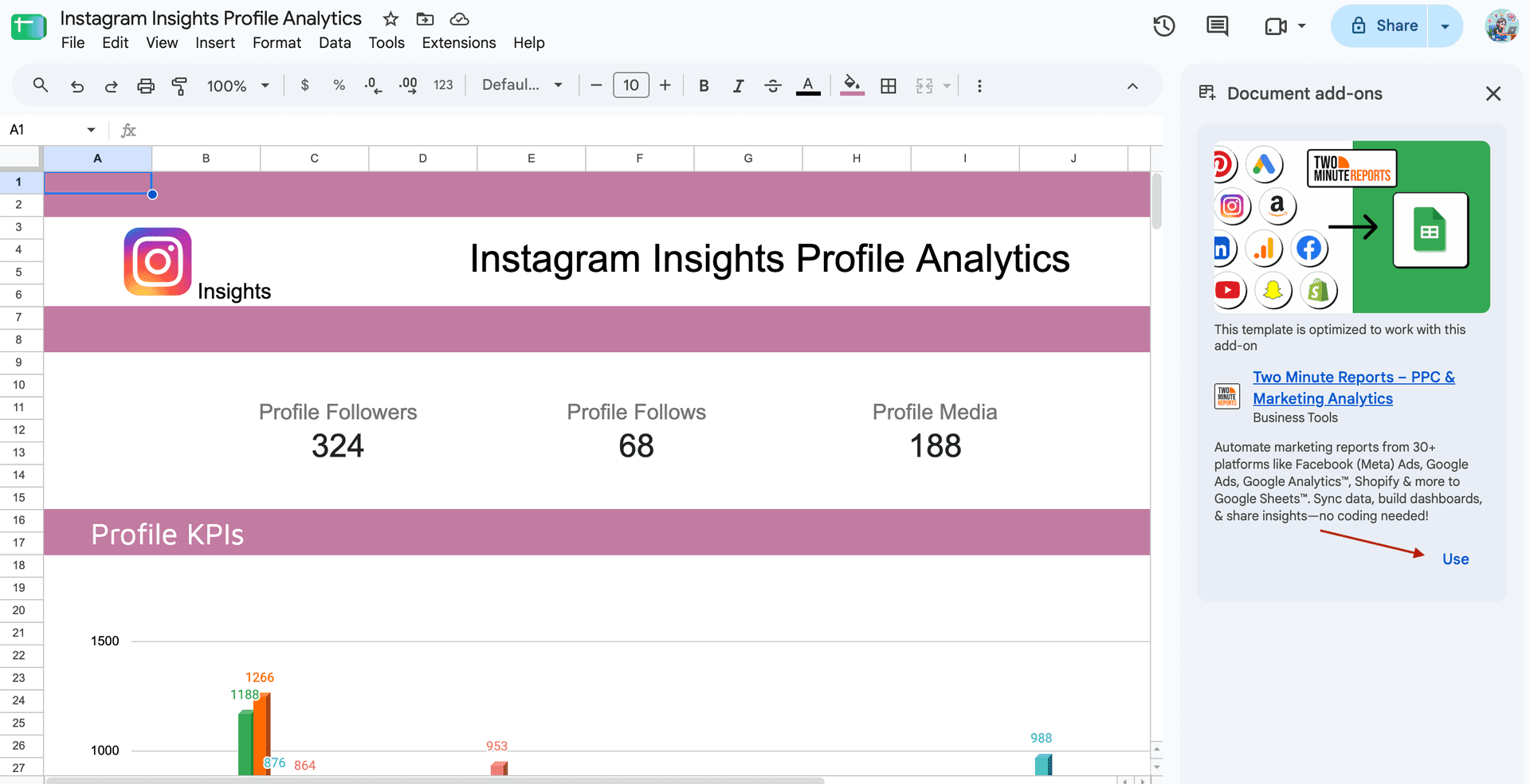
Task: Toggle italic formatting
Action: tap(739, 85)
